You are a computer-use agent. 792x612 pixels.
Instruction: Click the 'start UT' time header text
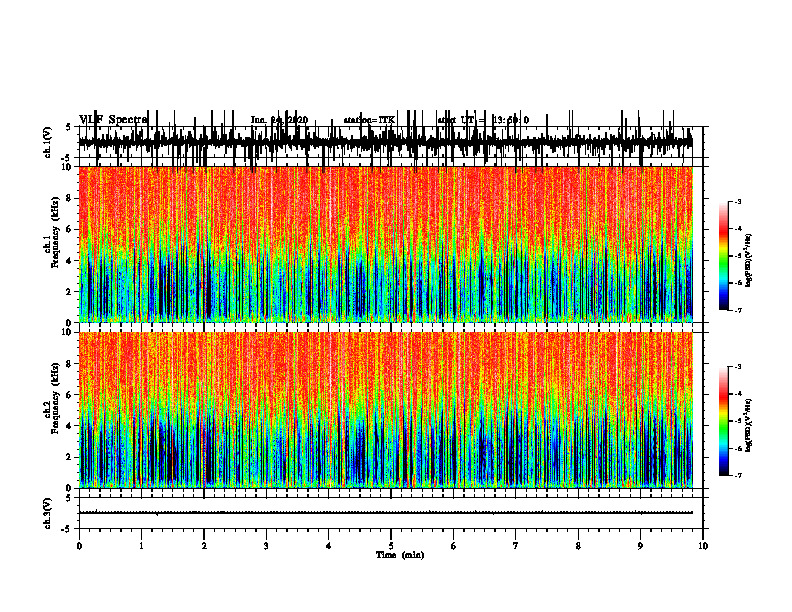483,120
